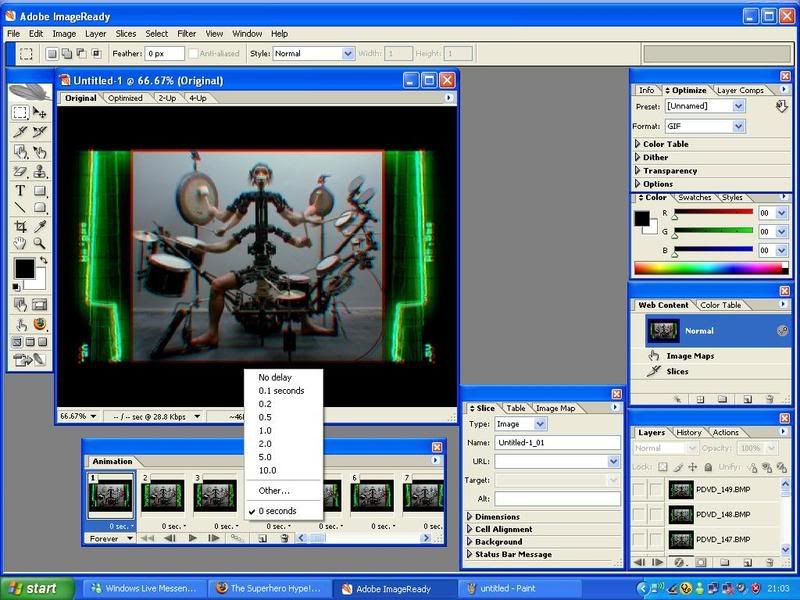Step to the previous animation frame

(x=170, y=538)
